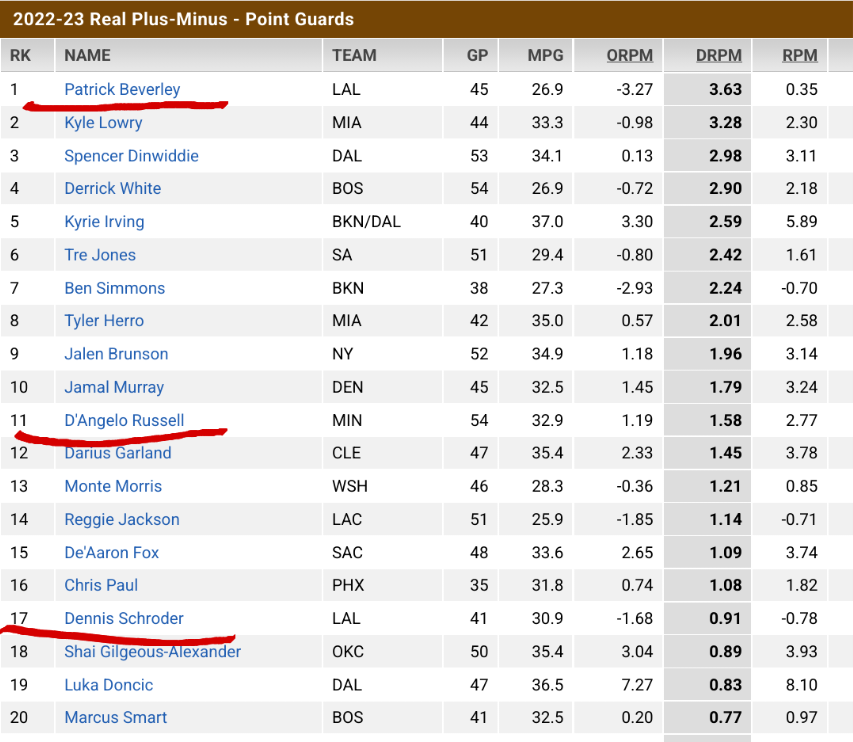Open Patrick Beverley's player page
The width and height of the screenshot is (853, 742).
pos(122,89)
